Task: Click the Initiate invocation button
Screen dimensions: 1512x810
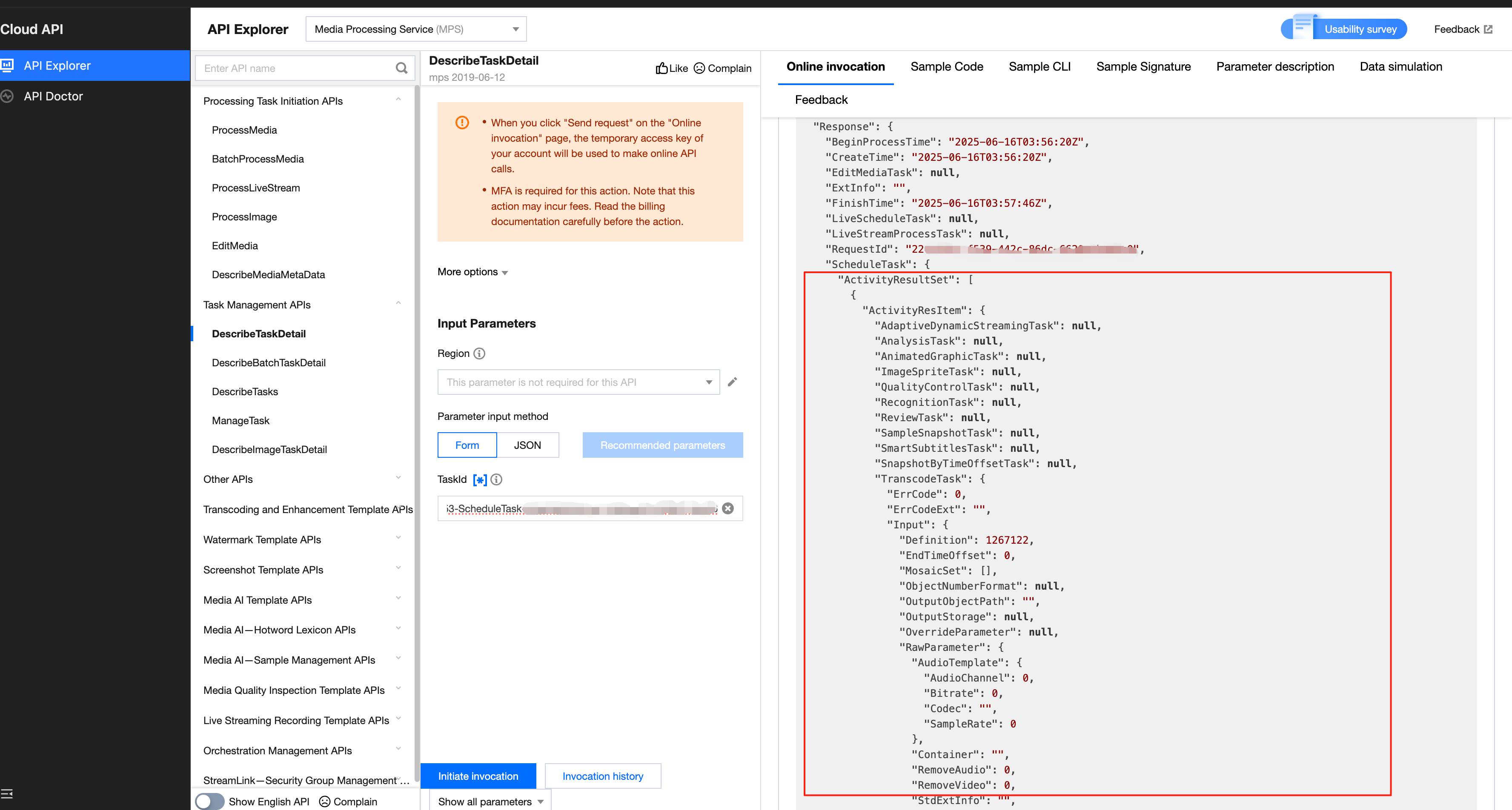Action: 478,776
